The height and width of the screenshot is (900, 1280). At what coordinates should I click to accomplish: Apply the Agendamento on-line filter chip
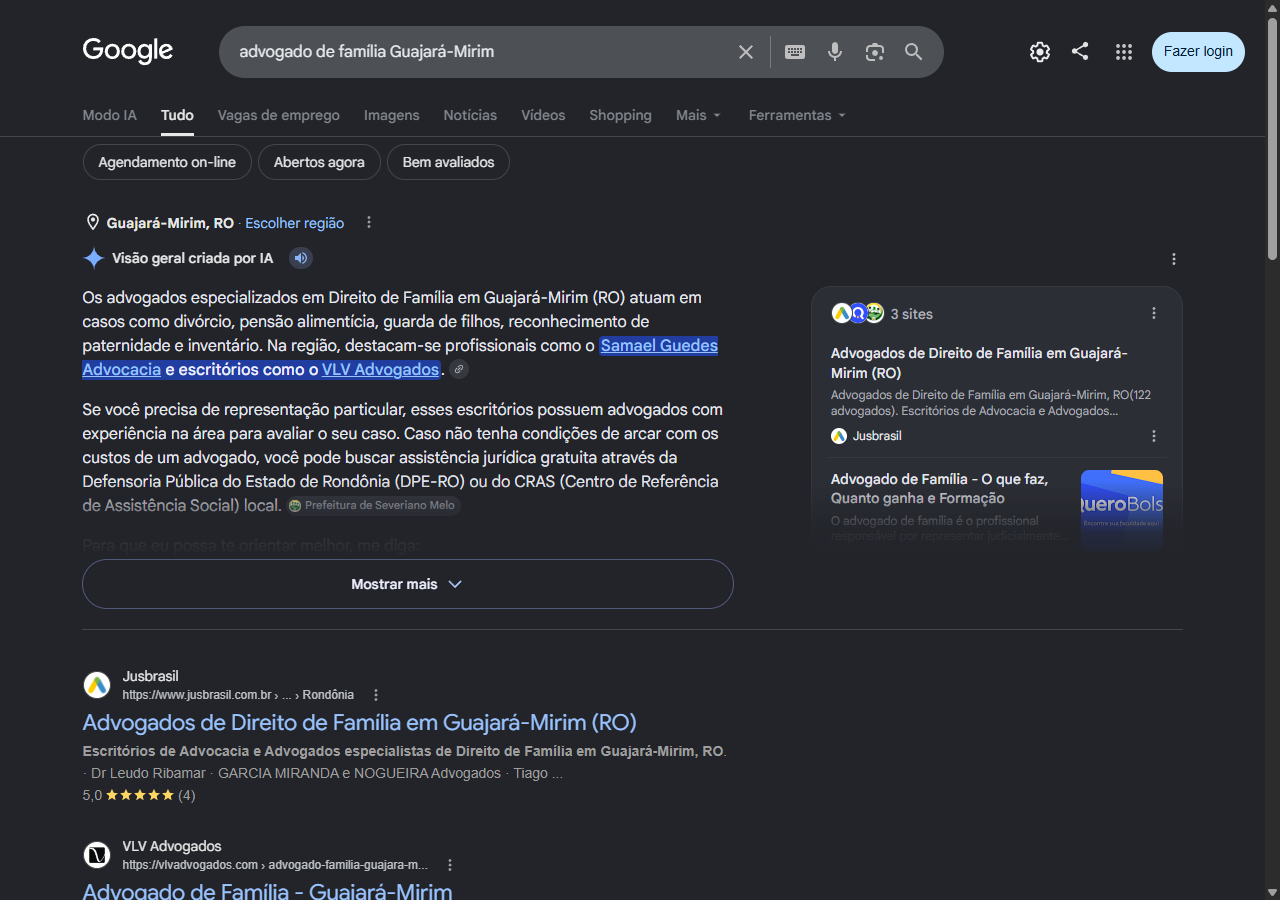pyautogui.click(x=167, y=162)
